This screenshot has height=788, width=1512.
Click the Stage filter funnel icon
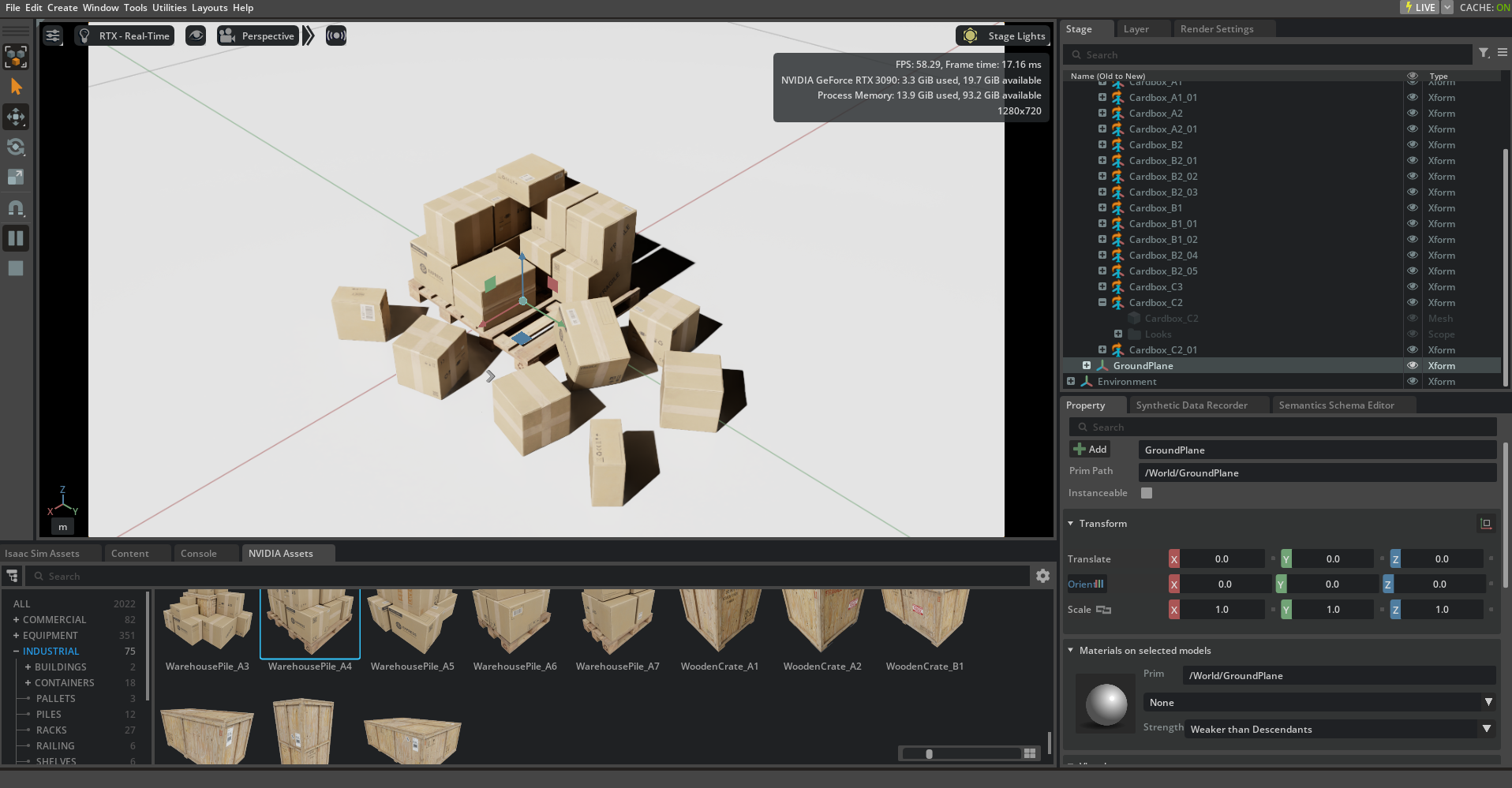pos(1484,53)
